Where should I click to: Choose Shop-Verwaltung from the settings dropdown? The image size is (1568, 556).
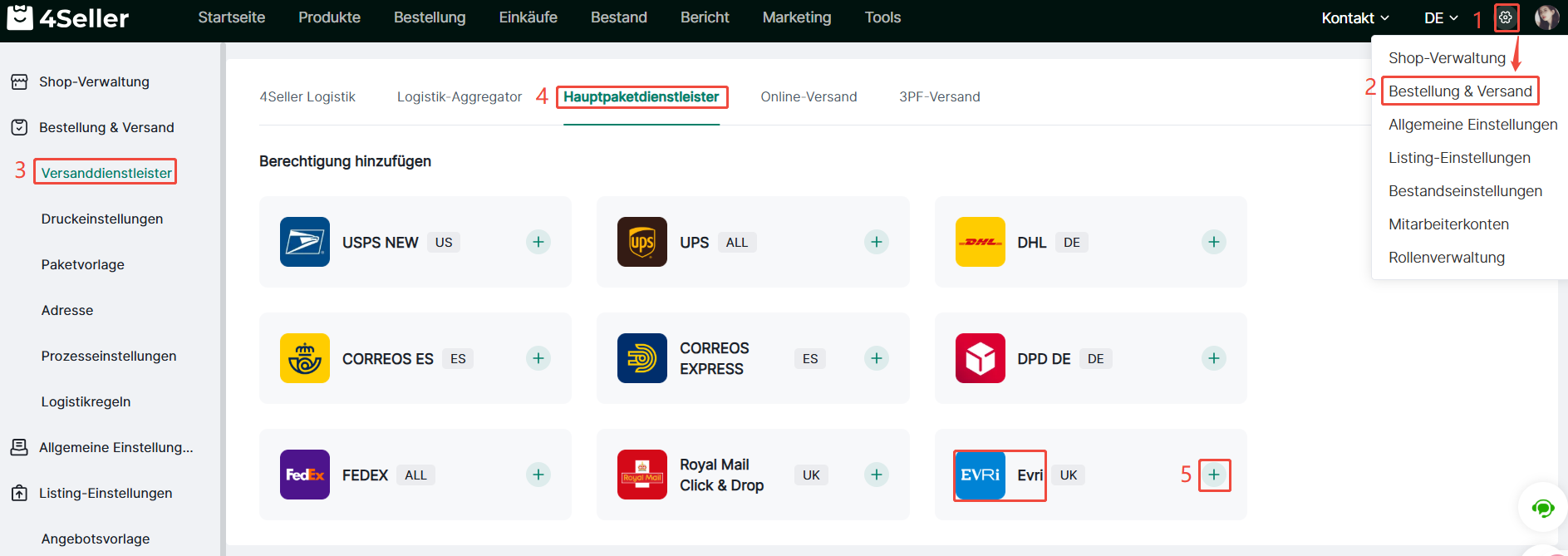pos(1447,58)
